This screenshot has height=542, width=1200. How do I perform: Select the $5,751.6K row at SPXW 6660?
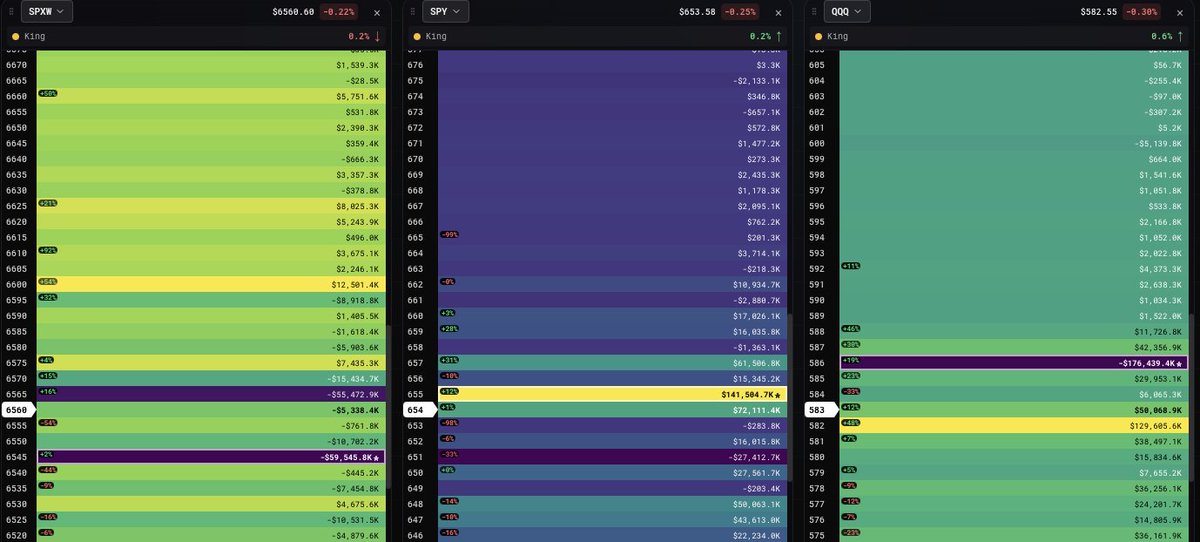(x=210, y=97)
